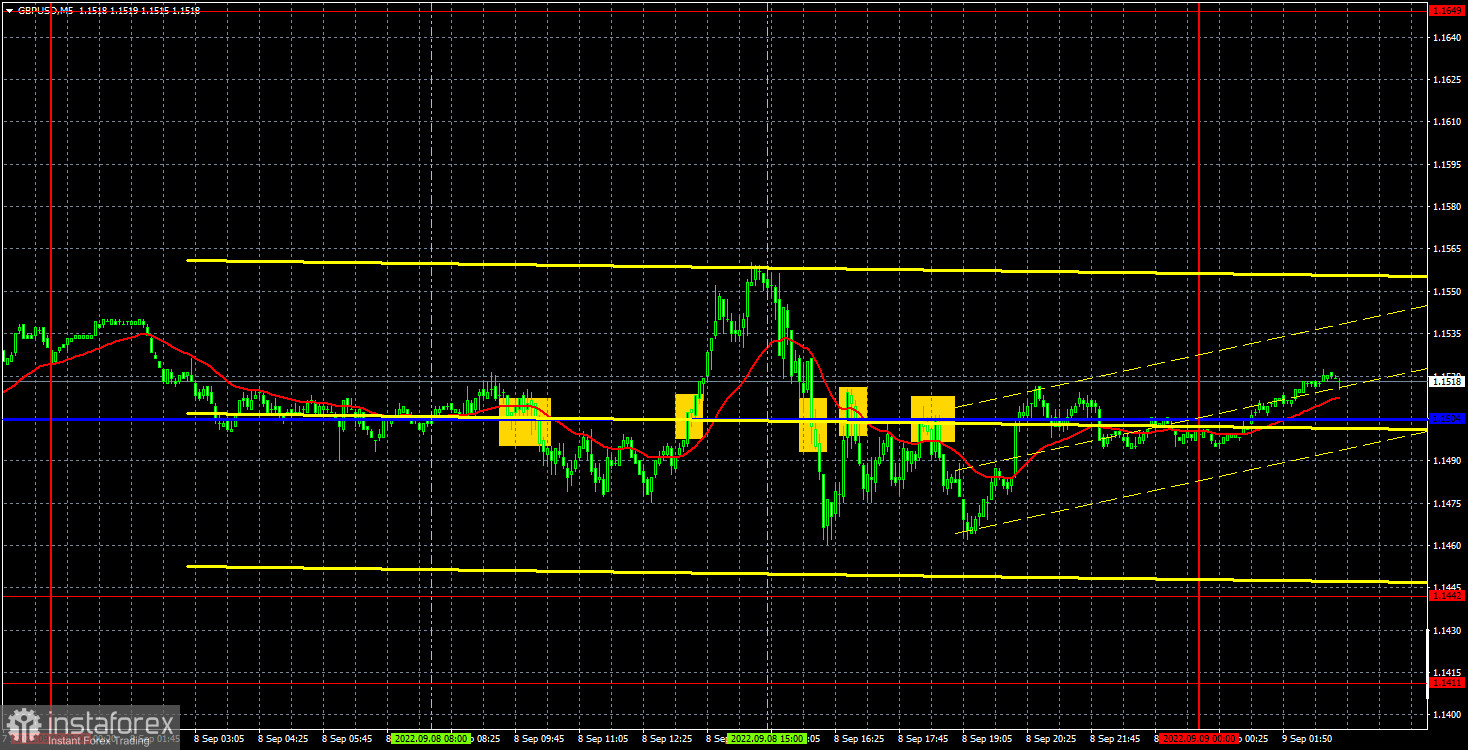
Task: Click the 1.1475 price axis value
Action: [x=1446, y=504]
